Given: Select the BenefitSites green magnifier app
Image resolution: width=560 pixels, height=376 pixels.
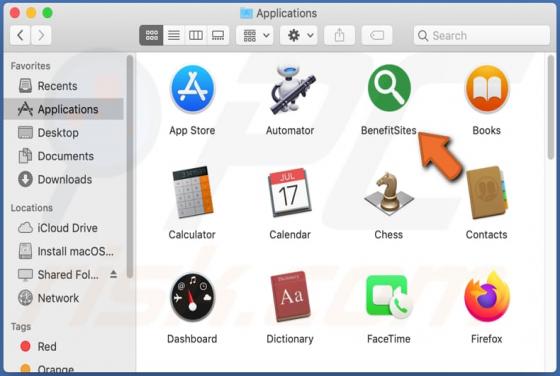Looking at the screenshot, I should [x=389, y=88].
